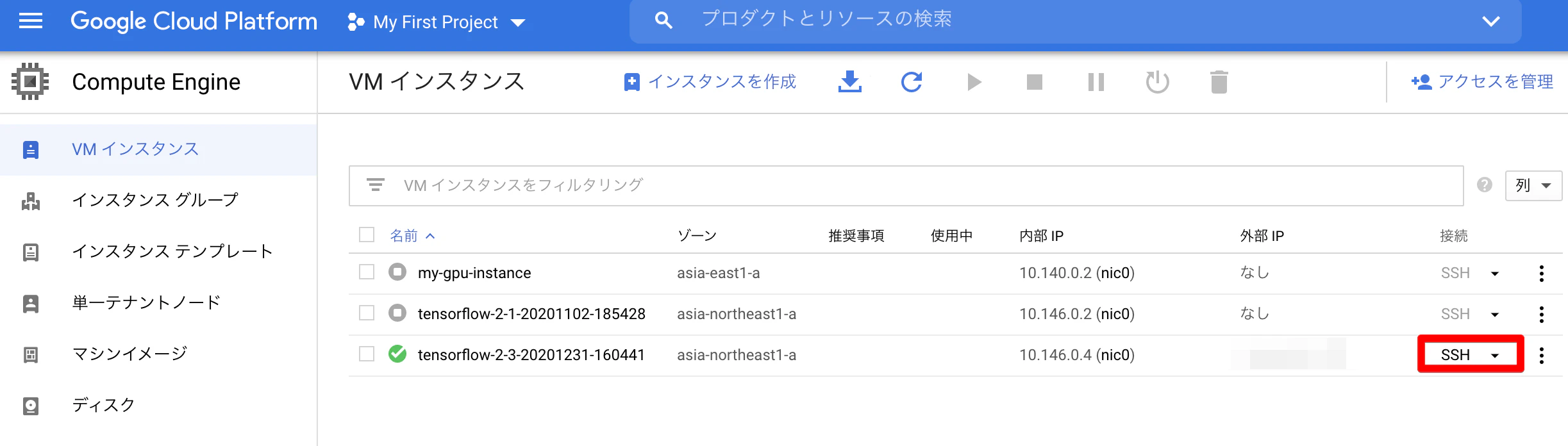Refresh the VM instances list
This screenshot has height=446, width=1568.
point(912,82)
